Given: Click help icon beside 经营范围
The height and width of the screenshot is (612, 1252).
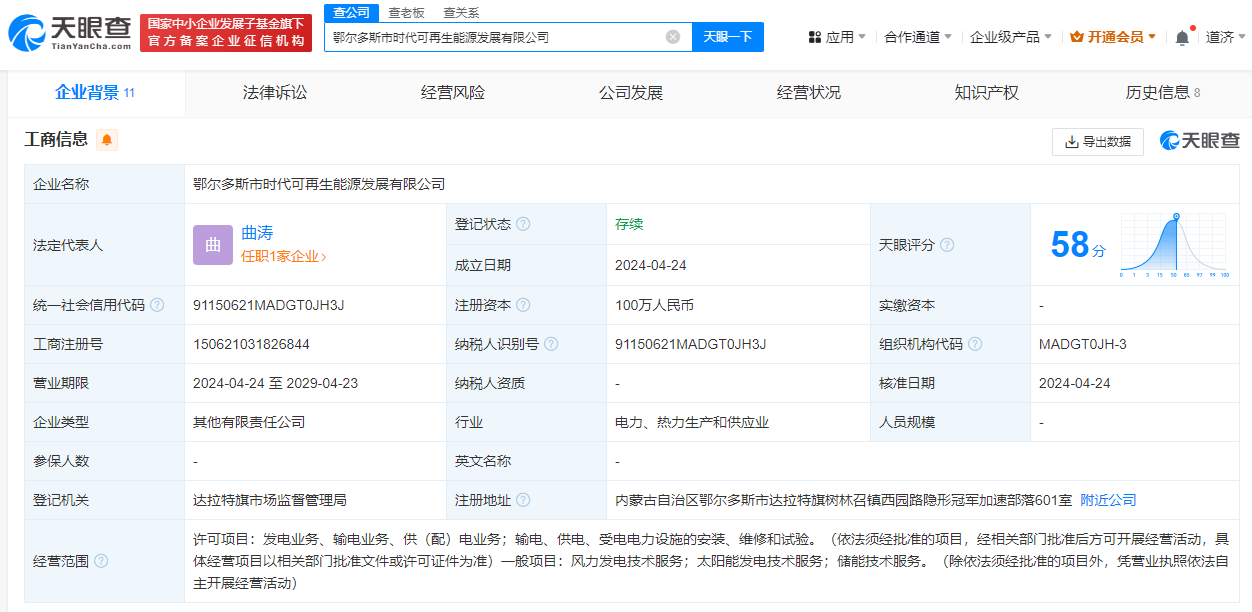Looking at the screenshot, I should (x=101, y=561).
